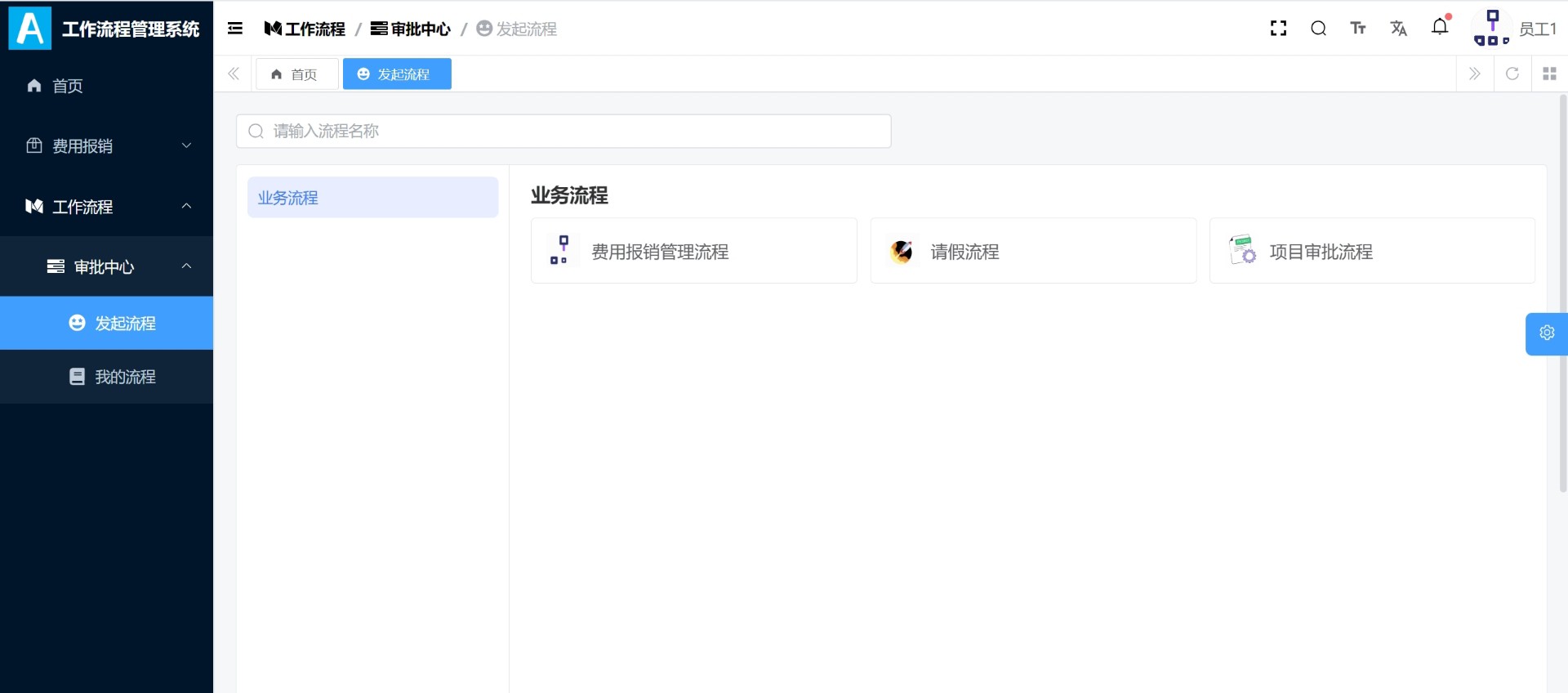Start the 费用报销管理流程 process
1568x693 pixels.
pos(694,251)
